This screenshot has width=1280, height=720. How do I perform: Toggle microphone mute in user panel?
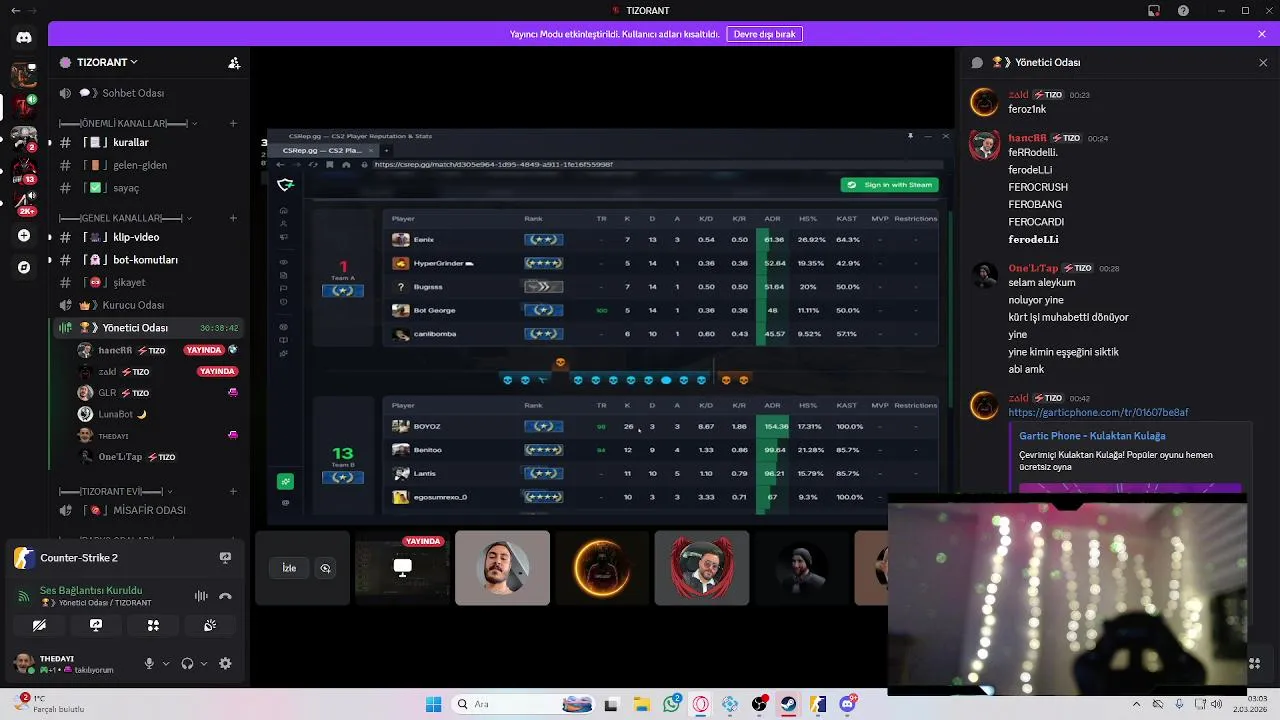tap(149, 663)
